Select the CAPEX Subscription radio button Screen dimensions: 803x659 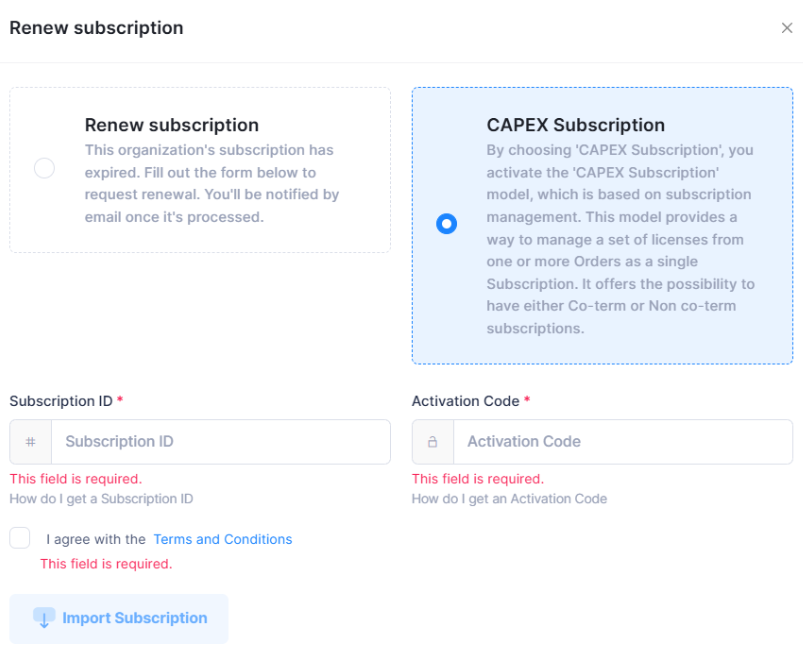447,224
